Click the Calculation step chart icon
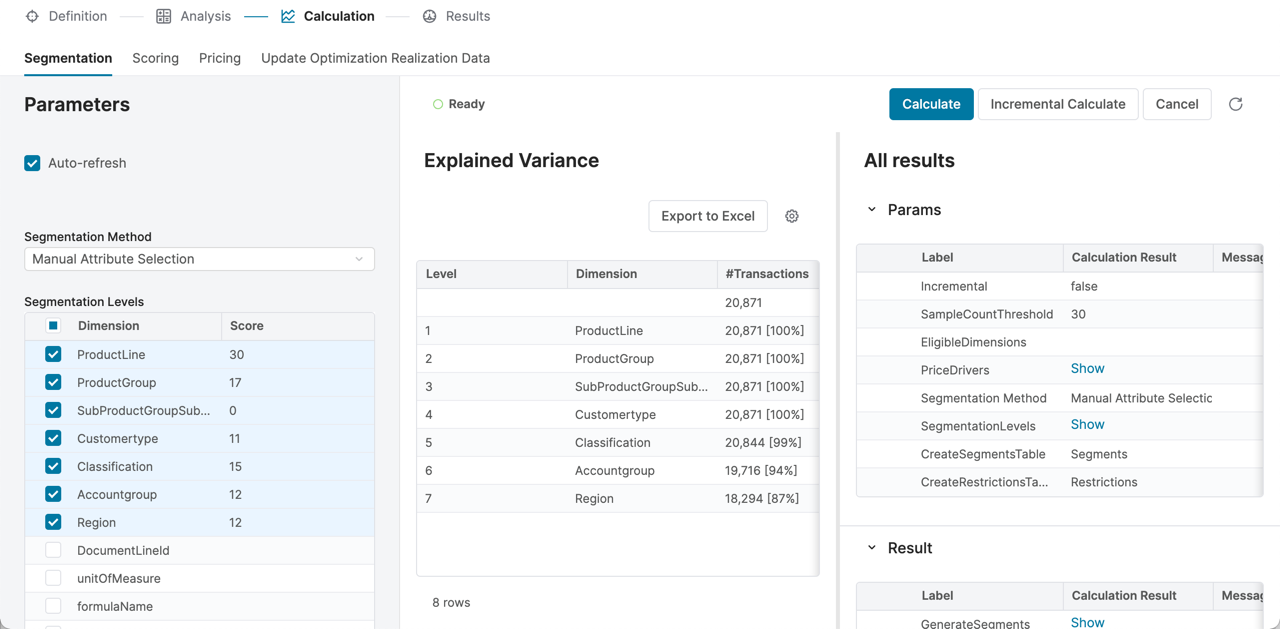 [x=288, y=16]
